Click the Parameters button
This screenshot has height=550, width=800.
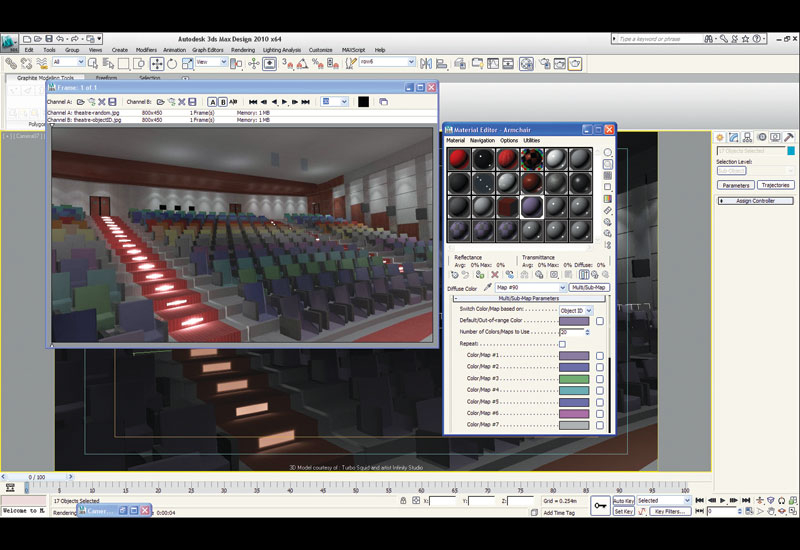pyautogui.click(x=736, y=185)
